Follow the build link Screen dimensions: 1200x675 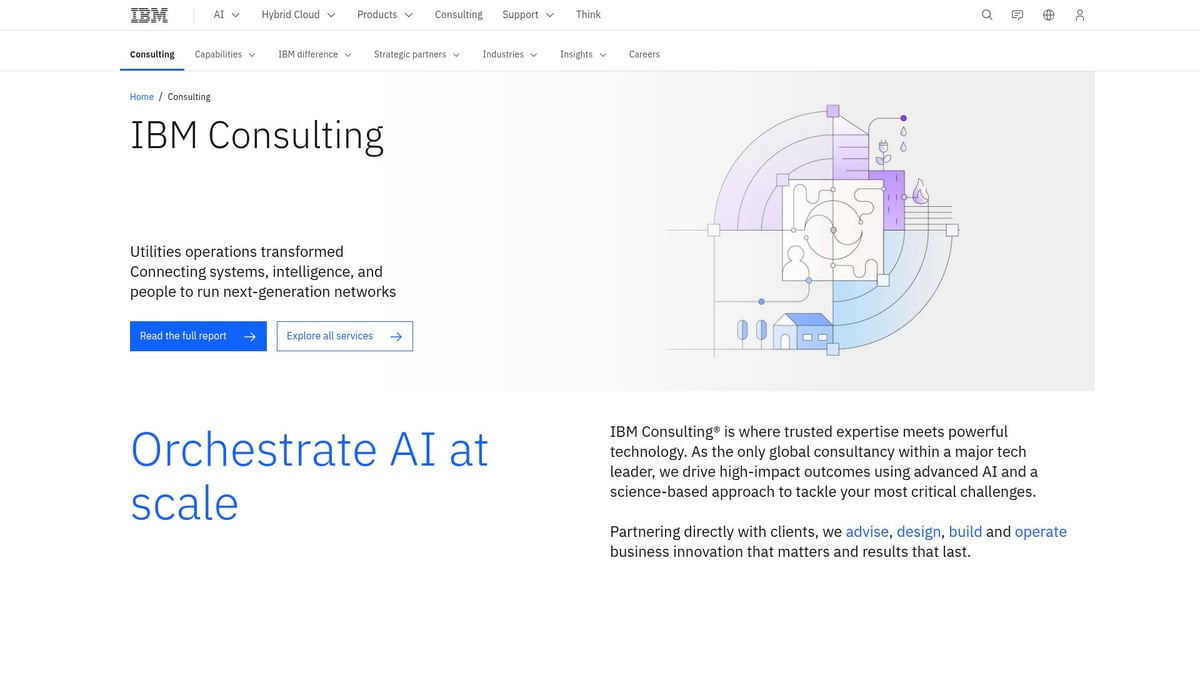[x=965, y=532]
